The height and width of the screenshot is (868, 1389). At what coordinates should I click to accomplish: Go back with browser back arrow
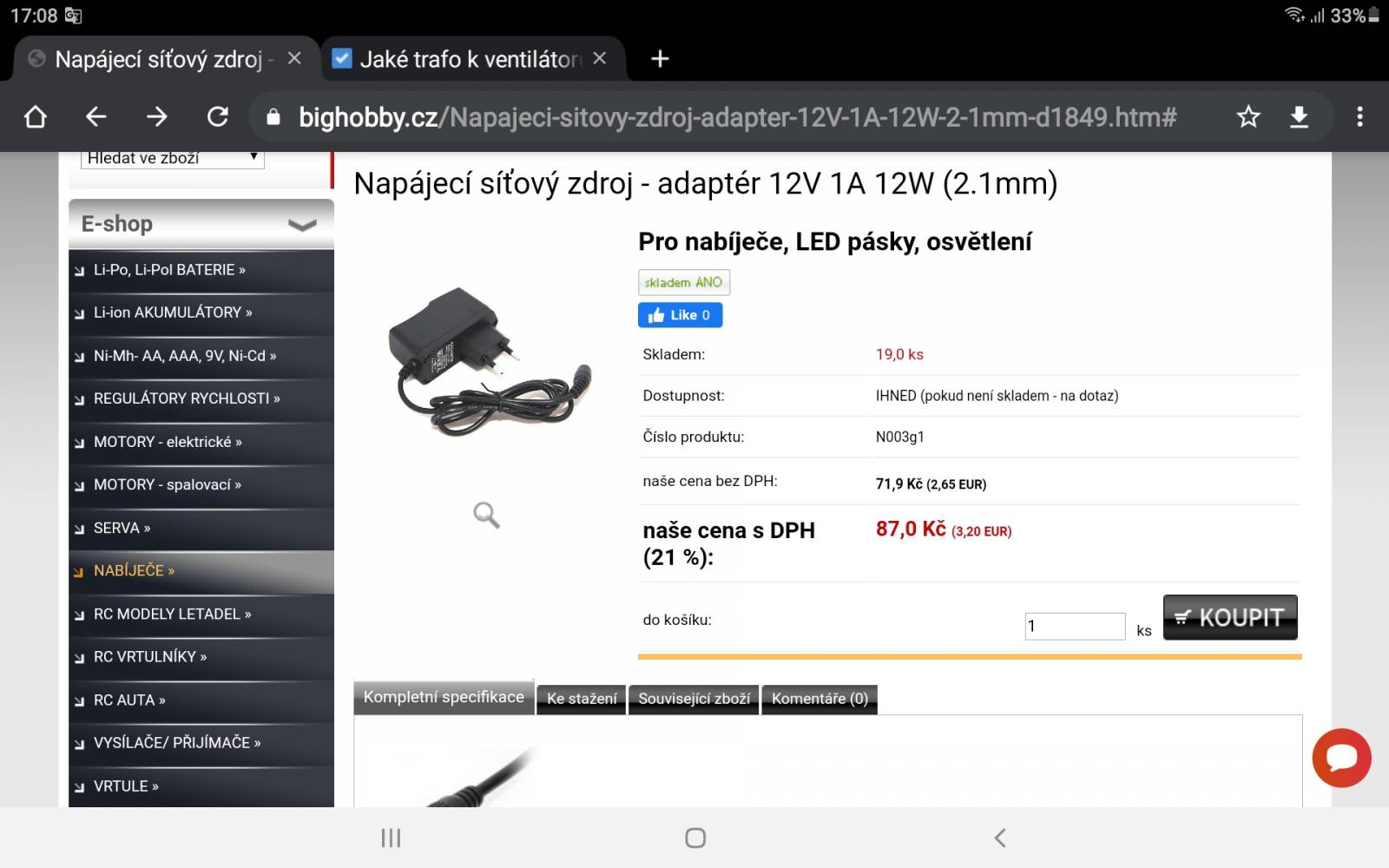[x=96, y=116]
